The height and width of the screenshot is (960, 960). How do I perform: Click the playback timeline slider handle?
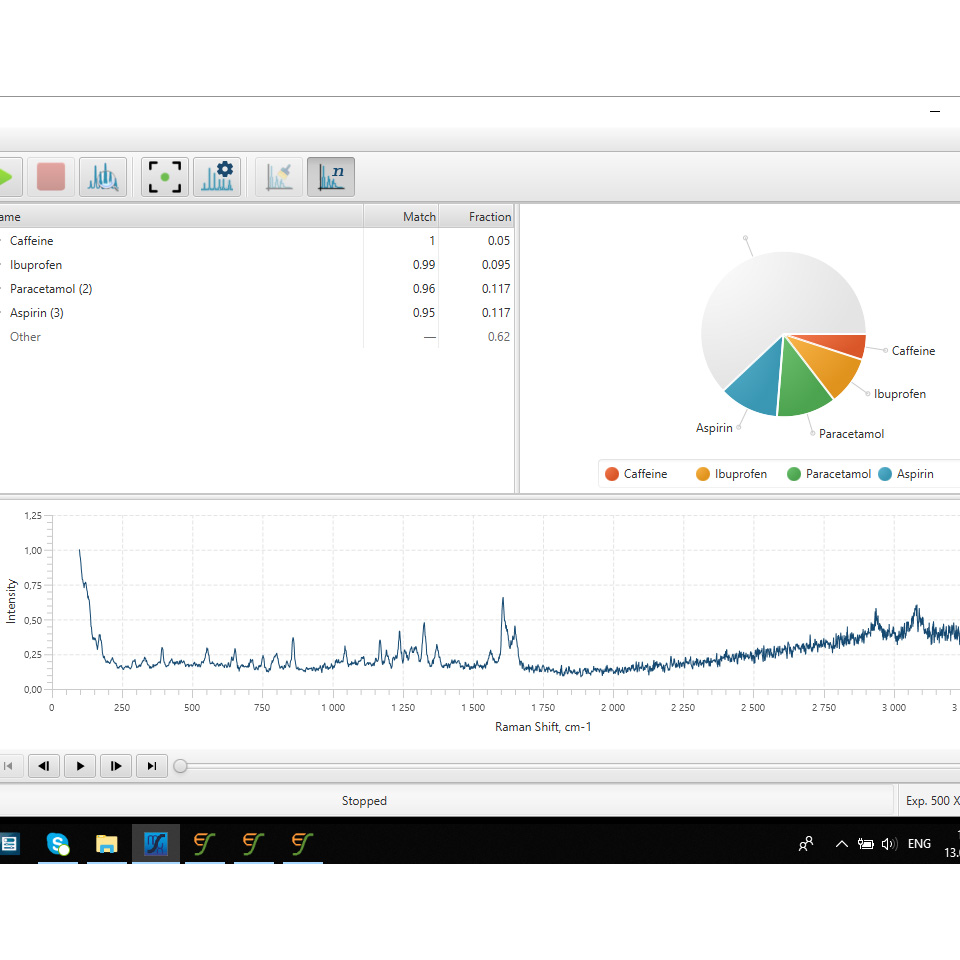pyautogui.click(x=180, y=766)
